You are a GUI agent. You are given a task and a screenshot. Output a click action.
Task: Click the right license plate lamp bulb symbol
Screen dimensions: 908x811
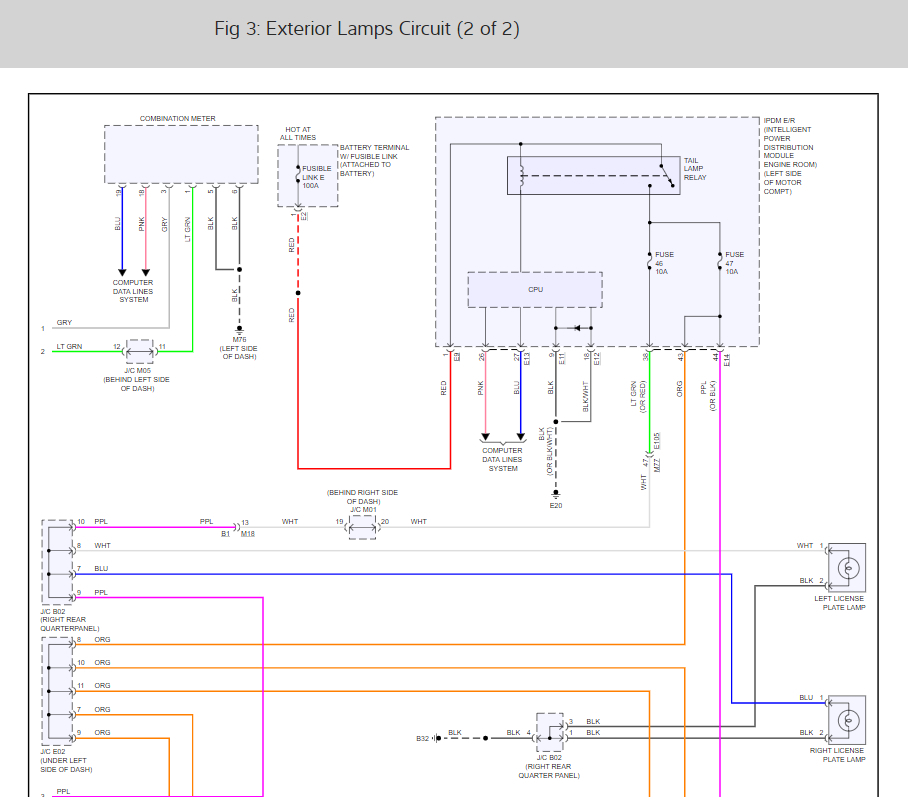click(848, 721)
